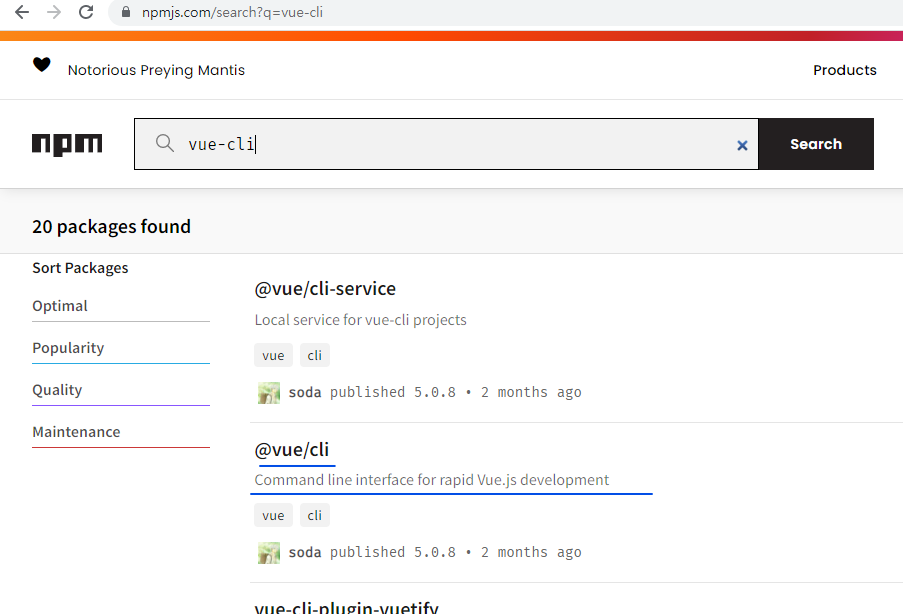The height and width of the screenshot is (614, 903).
Task: Click the 'Command line interface for rapid Vue.js development' text
Action: pos(431,480)
